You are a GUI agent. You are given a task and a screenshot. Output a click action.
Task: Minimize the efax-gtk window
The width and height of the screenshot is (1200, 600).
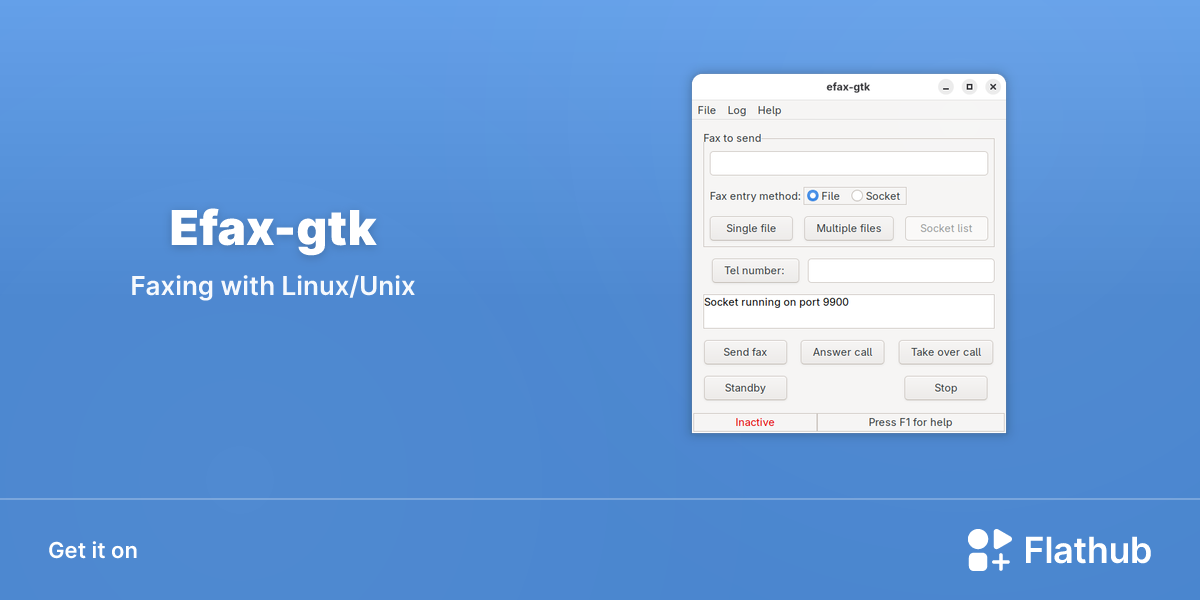click(x=946, y=87)
